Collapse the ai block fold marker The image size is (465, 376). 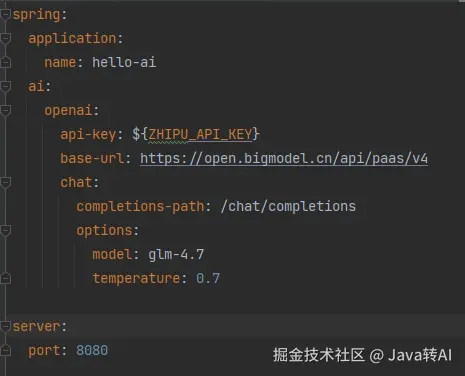tap(5, 87)
